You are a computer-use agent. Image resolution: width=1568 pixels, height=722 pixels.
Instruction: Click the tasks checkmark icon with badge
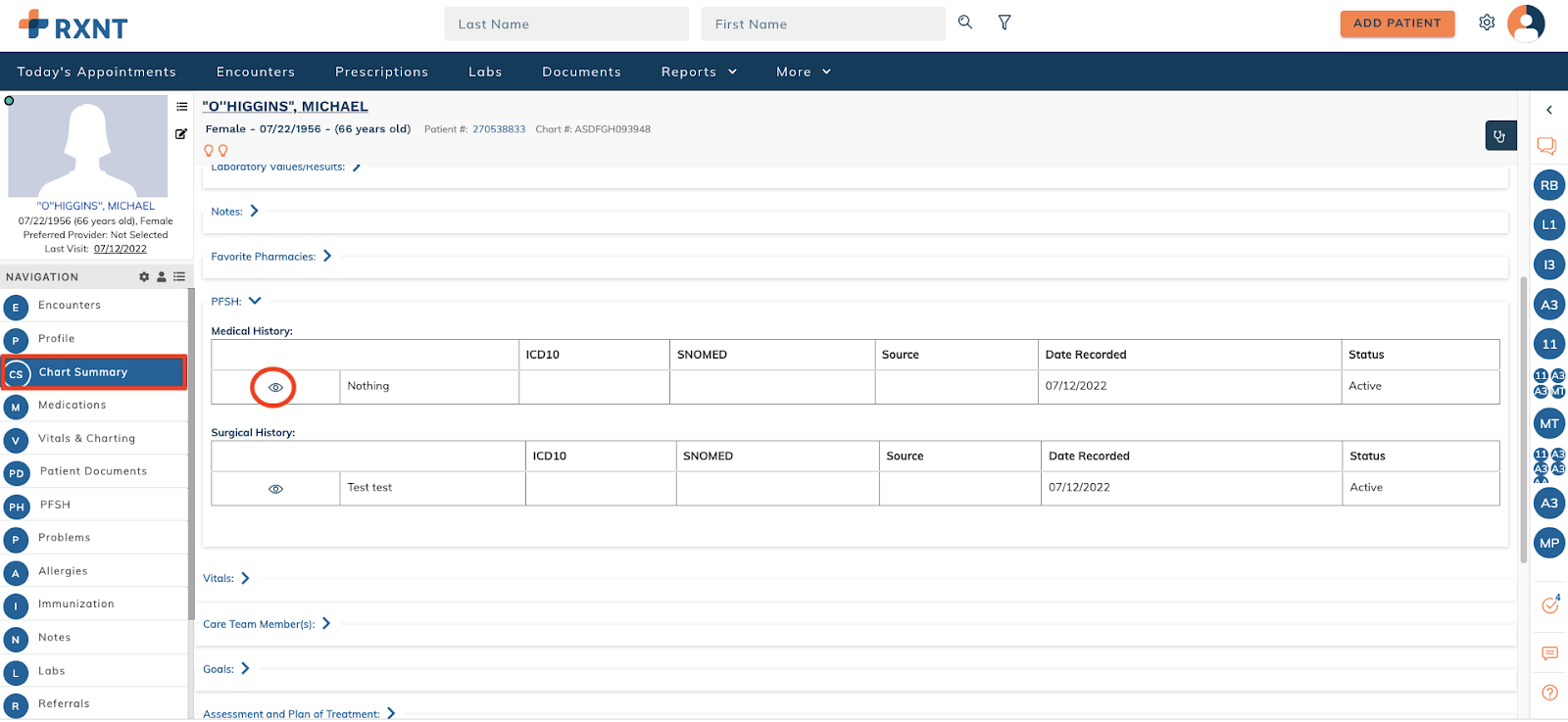pos(1549,605)
